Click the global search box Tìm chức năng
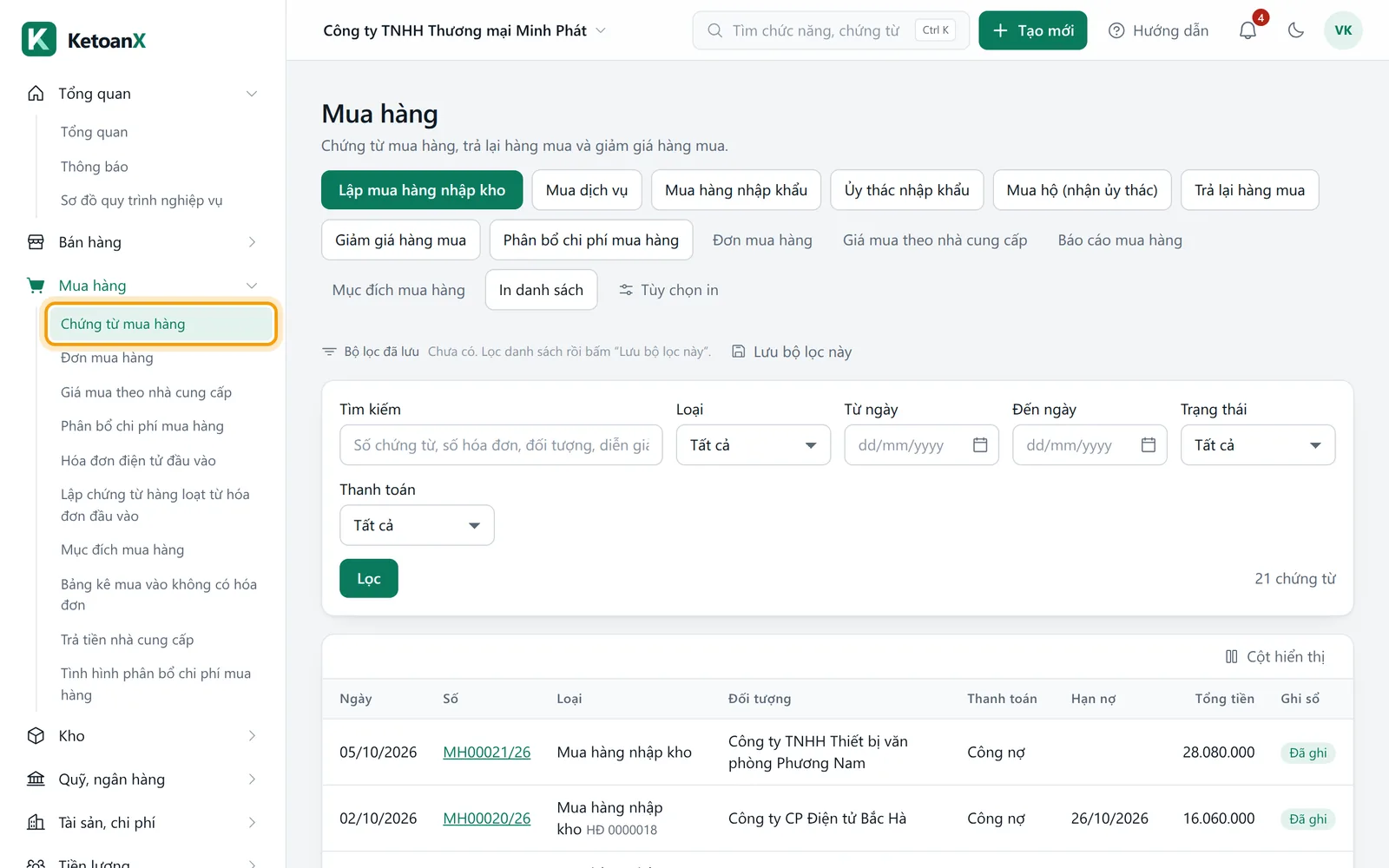The width and height of the screenshot is (1389, 868). click(831, 30)
